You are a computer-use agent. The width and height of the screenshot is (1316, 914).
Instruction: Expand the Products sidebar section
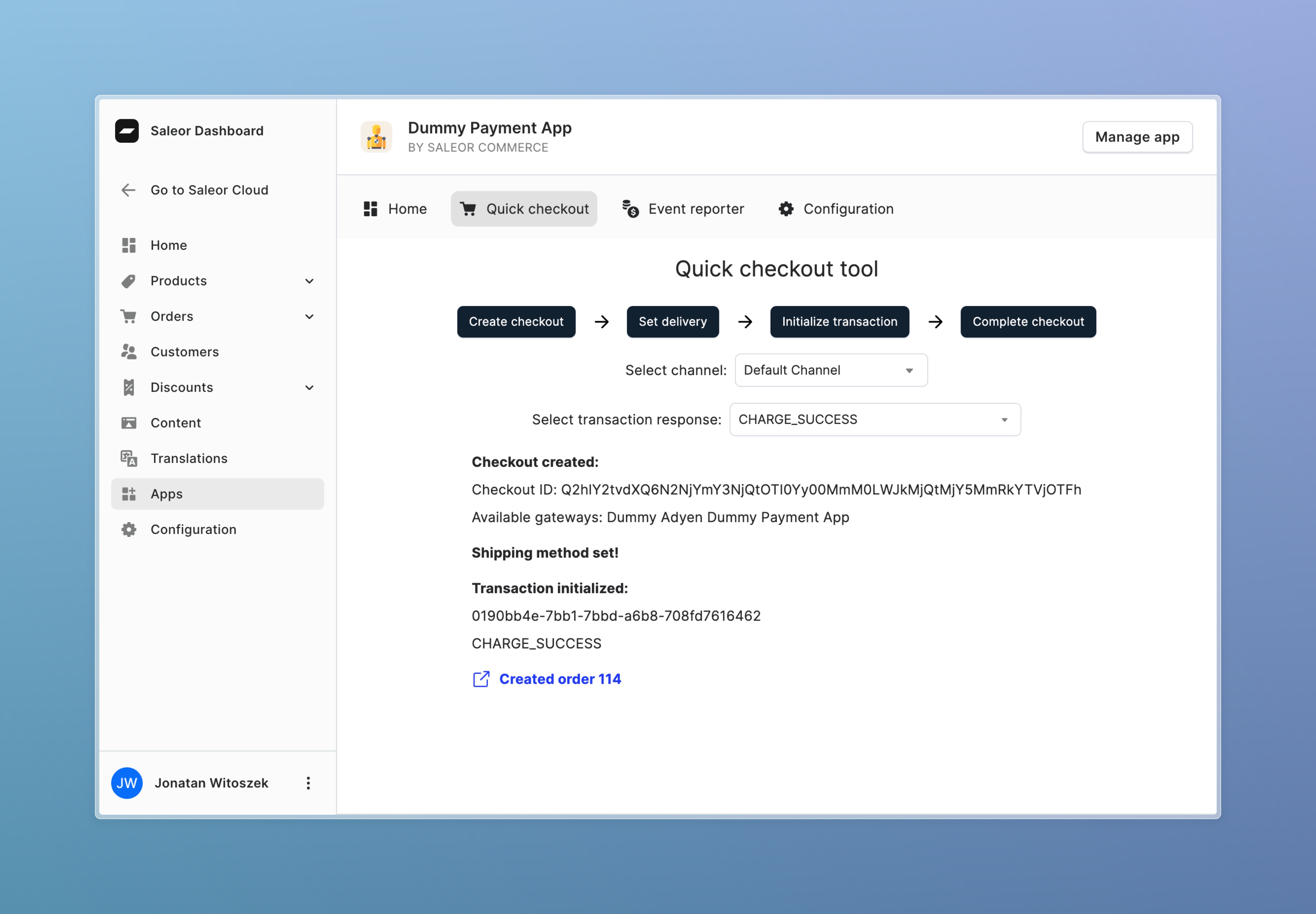coord(309,281)
